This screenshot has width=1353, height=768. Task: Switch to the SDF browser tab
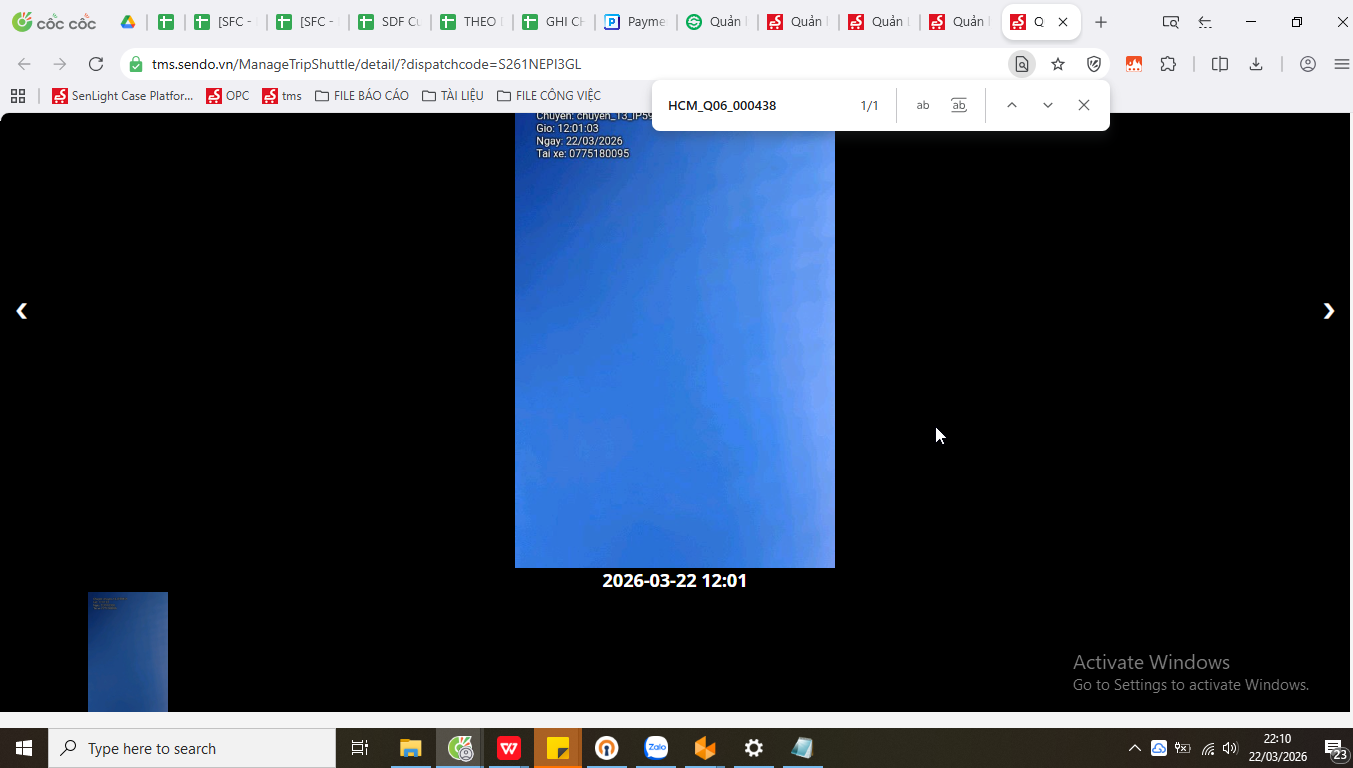pyautogui.click(x=389, y=22)
